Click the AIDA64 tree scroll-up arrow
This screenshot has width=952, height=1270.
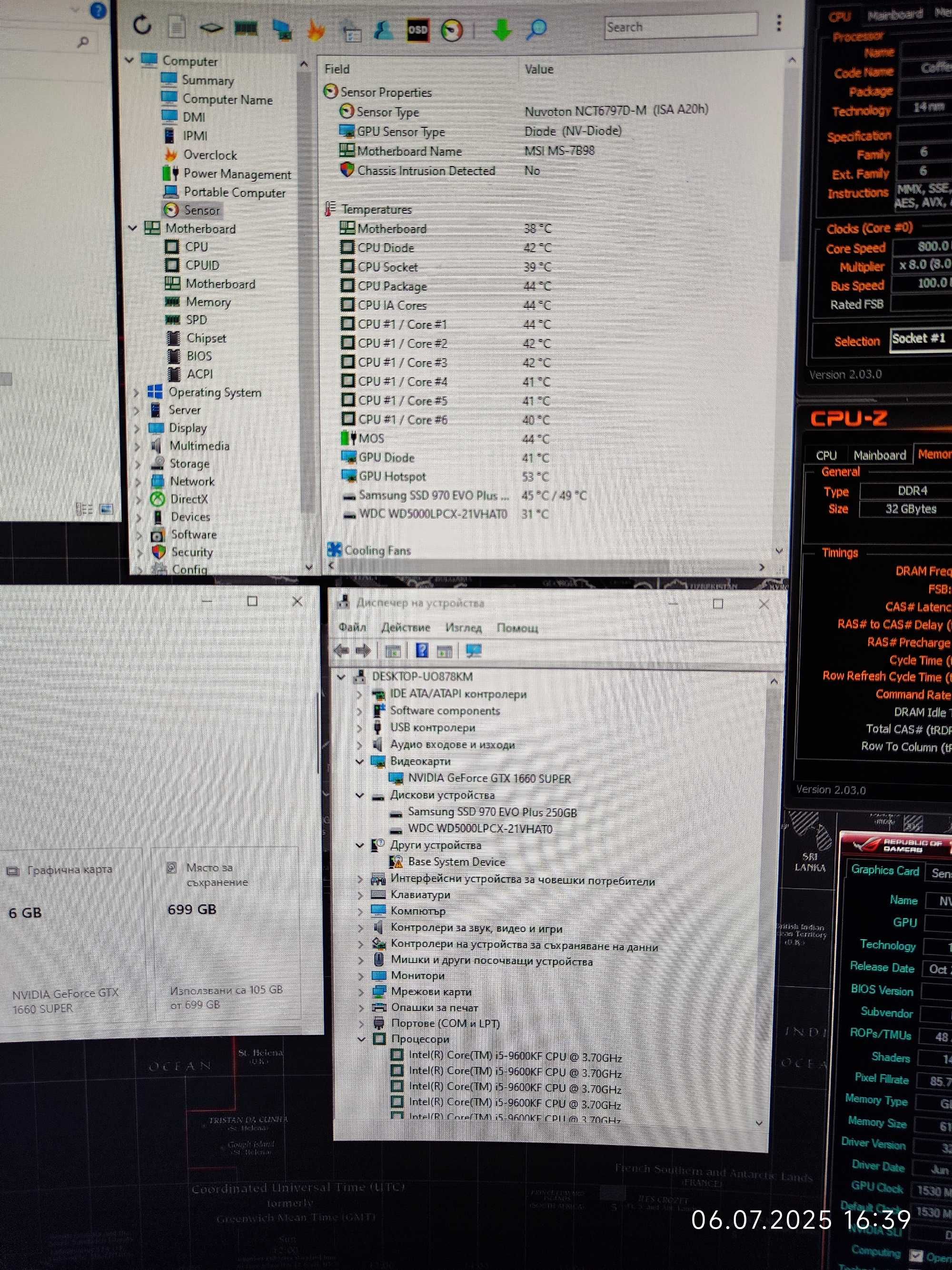click(304, 64)
